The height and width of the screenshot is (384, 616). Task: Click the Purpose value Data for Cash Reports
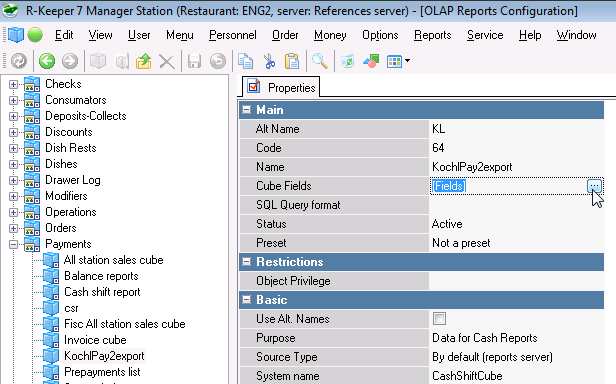tap(485, 338)
